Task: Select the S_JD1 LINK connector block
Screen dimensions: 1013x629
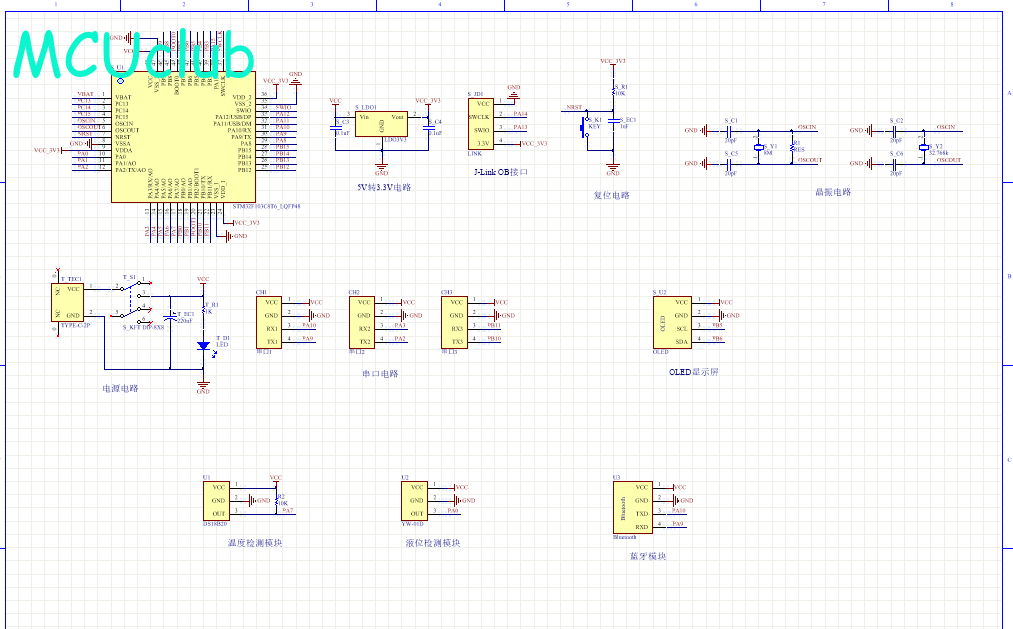Action: 481,124
